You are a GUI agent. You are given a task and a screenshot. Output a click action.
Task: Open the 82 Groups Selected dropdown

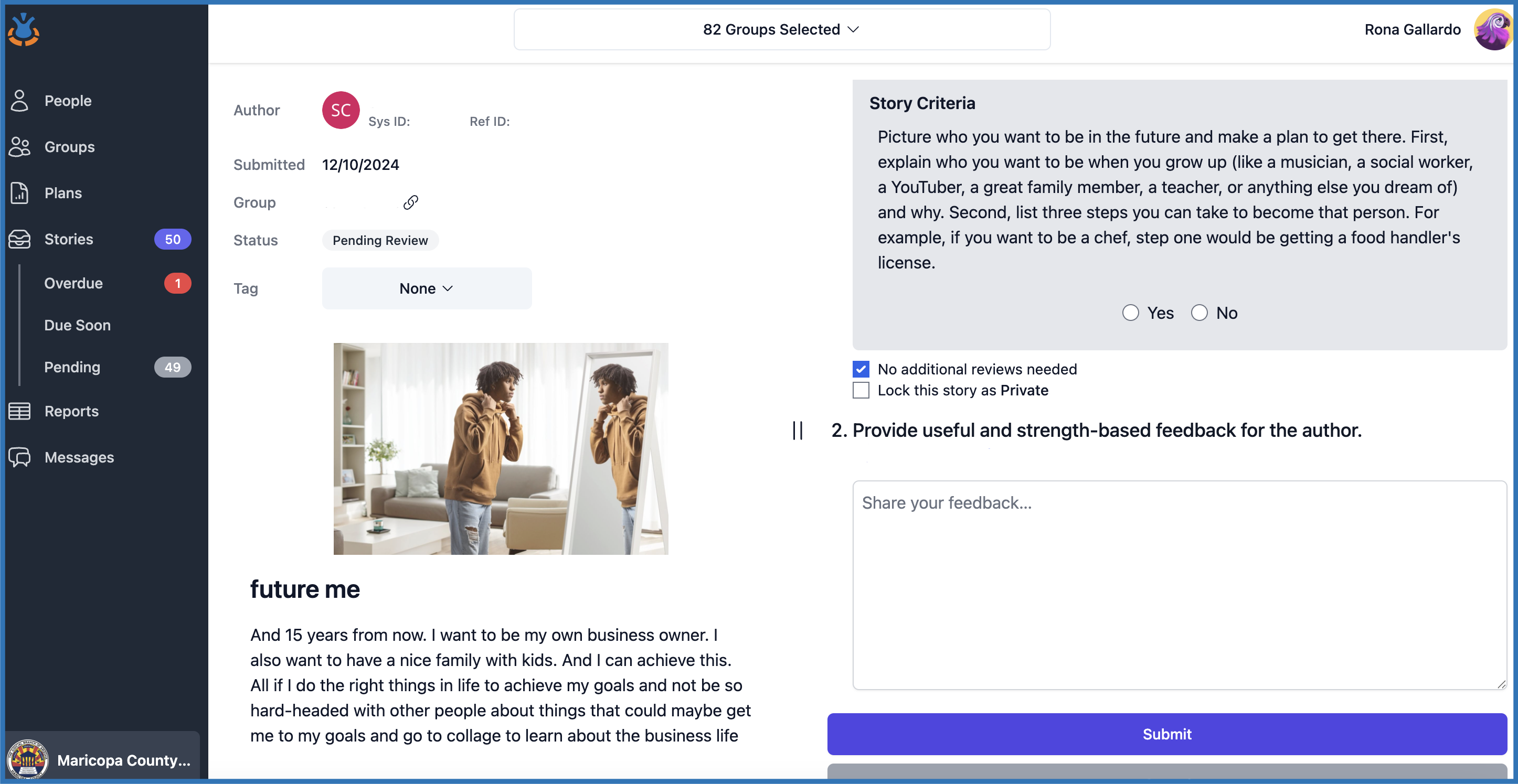781,29
